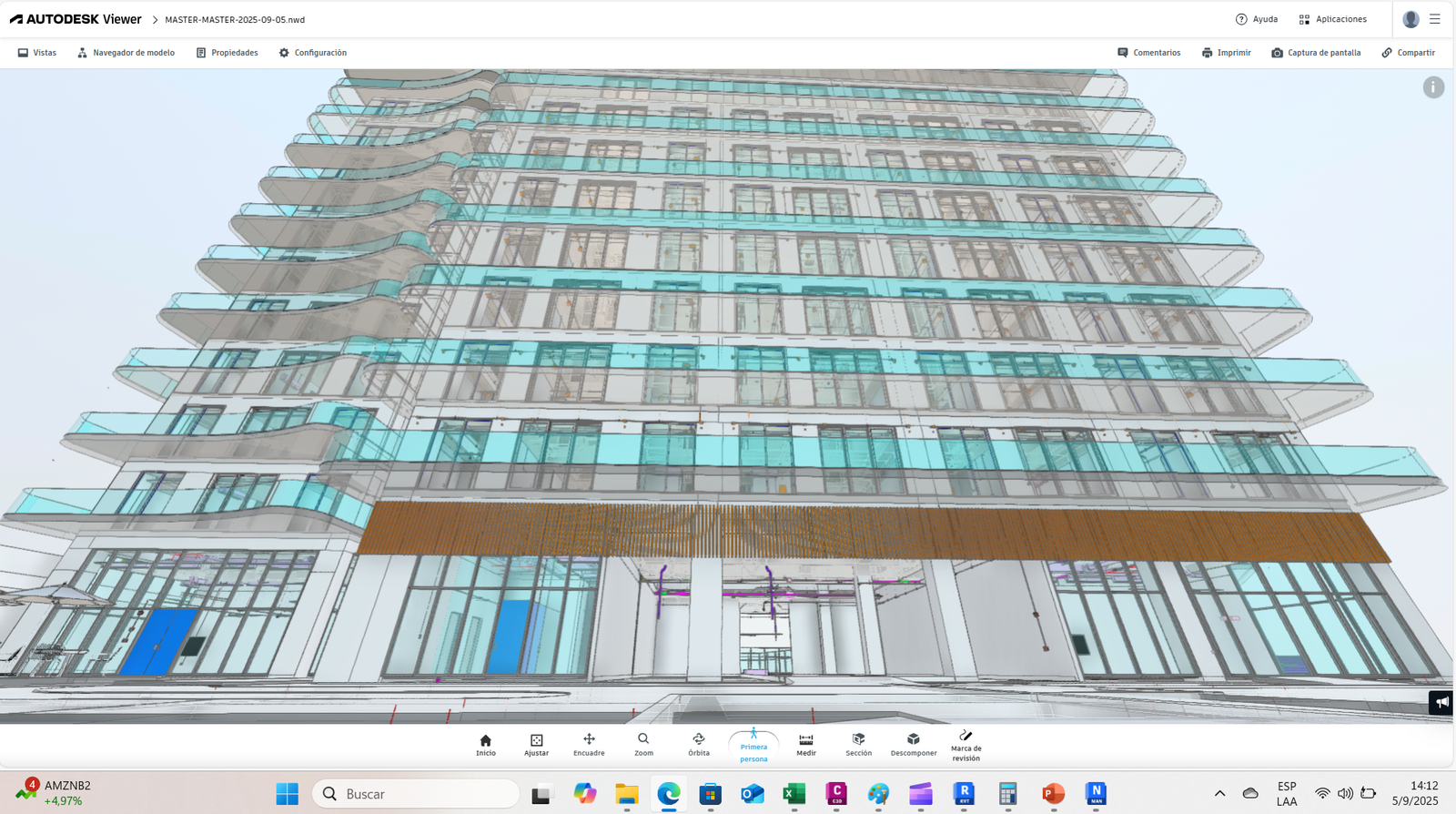Open the Vistas panel

37,53
